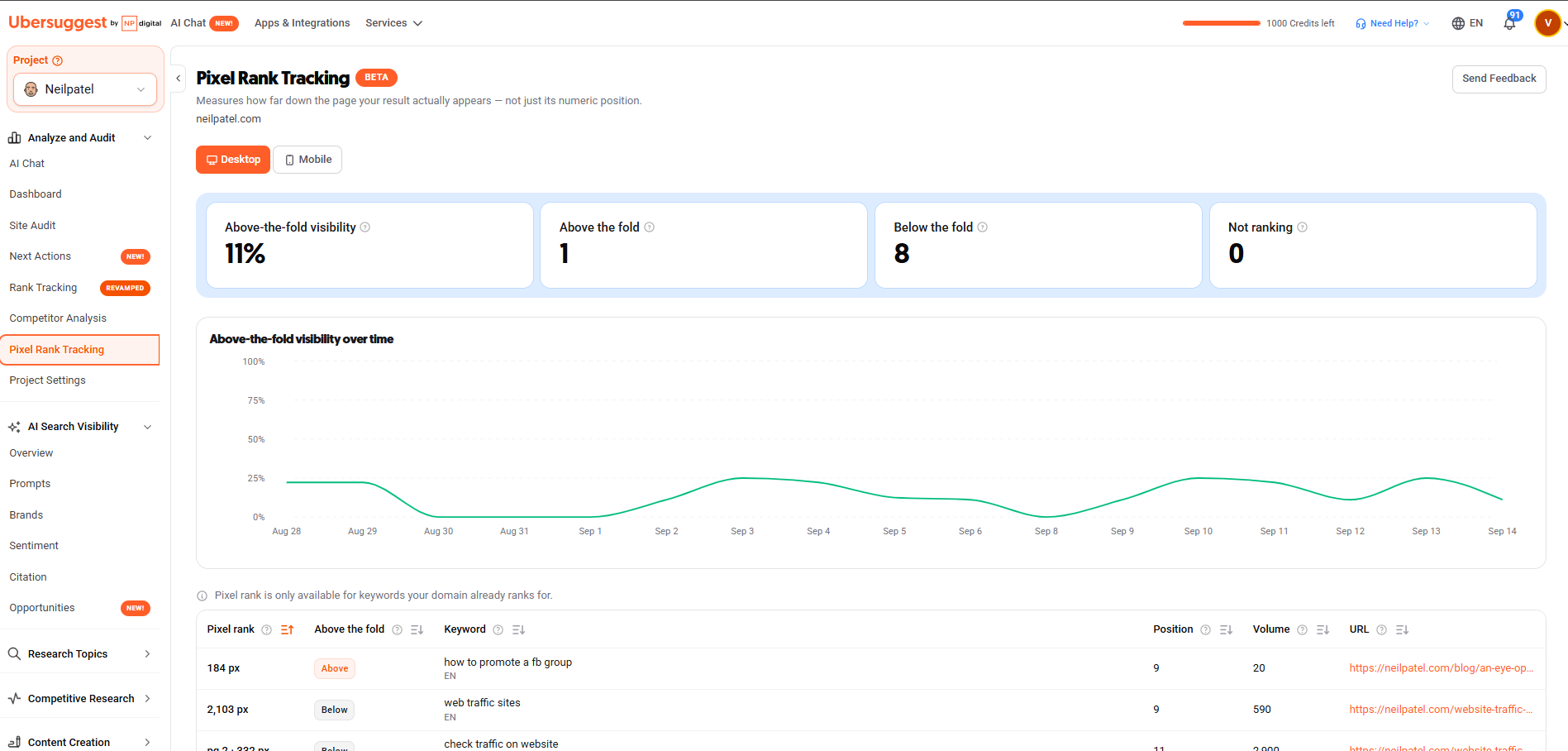Click Above-the-fold visibility info icon

pyautogui.click(x=365, y=227)
